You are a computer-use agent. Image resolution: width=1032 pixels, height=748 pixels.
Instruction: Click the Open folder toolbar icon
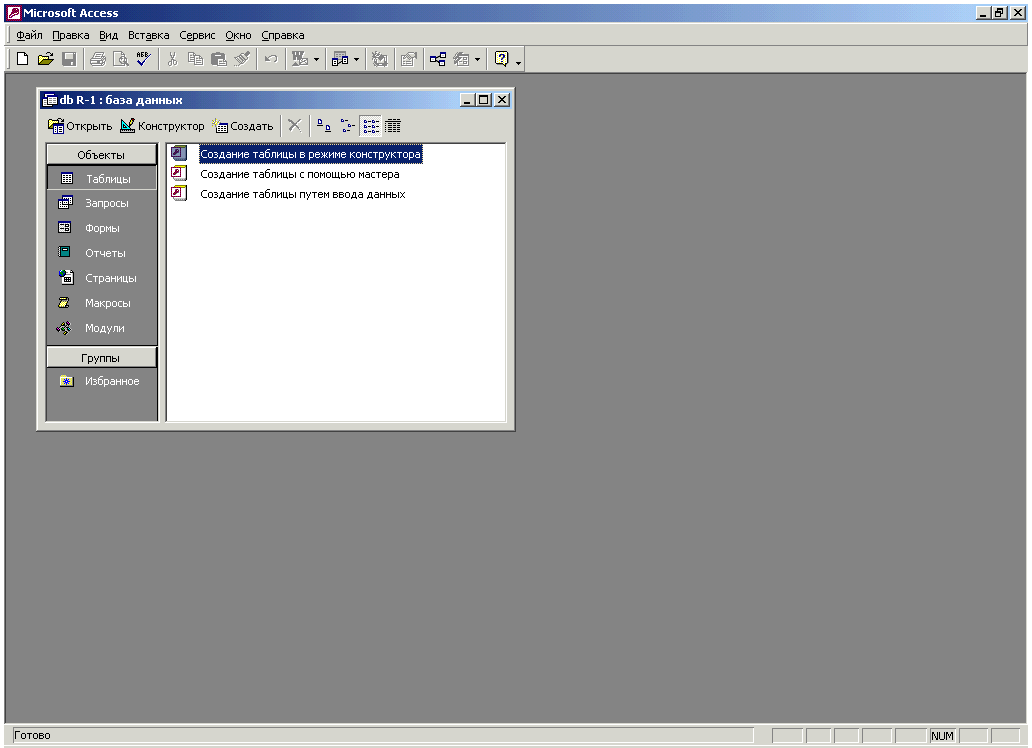(45, 59)
